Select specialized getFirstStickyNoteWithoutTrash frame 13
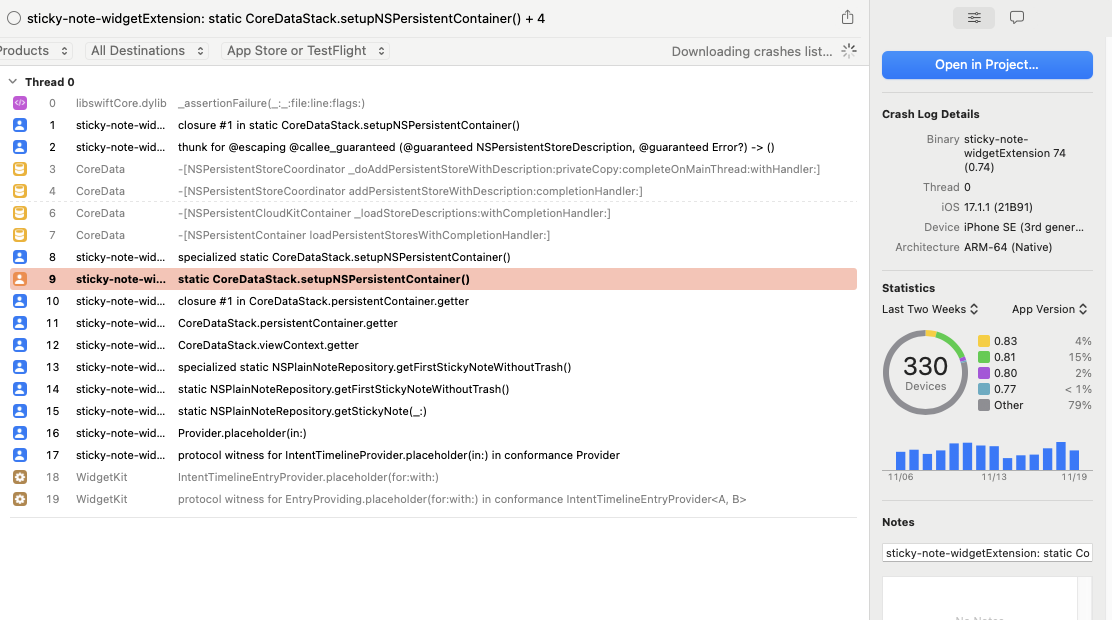Screen dimensions: 1112x620 point(374,367)
